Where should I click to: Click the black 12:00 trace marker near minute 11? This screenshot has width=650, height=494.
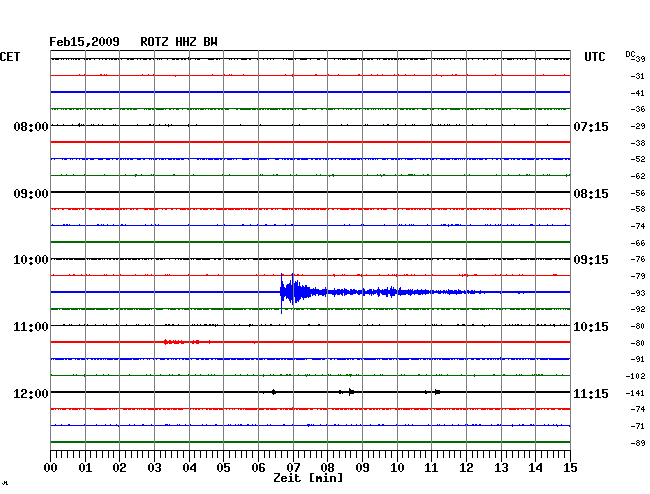pos(437,392)
